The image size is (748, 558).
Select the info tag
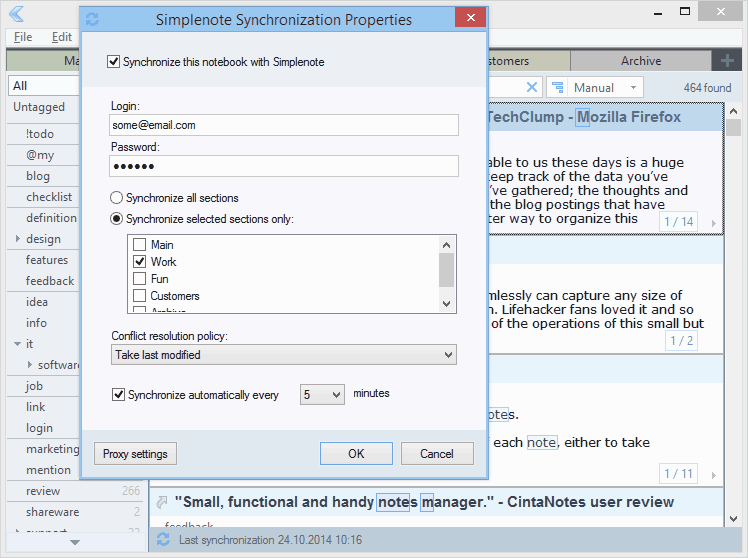point(36,323)
